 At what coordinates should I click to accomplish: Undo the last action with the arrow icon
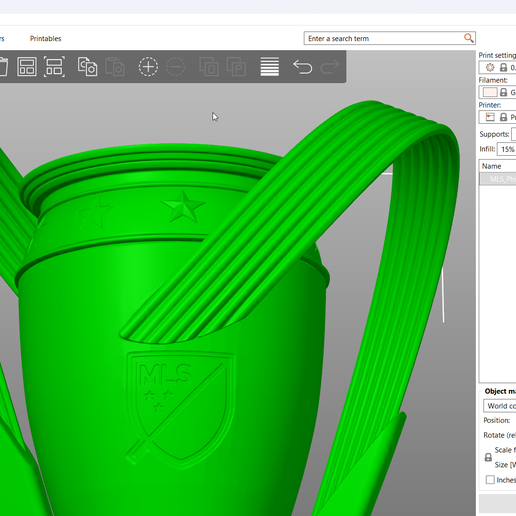click(x=302, y=67)
